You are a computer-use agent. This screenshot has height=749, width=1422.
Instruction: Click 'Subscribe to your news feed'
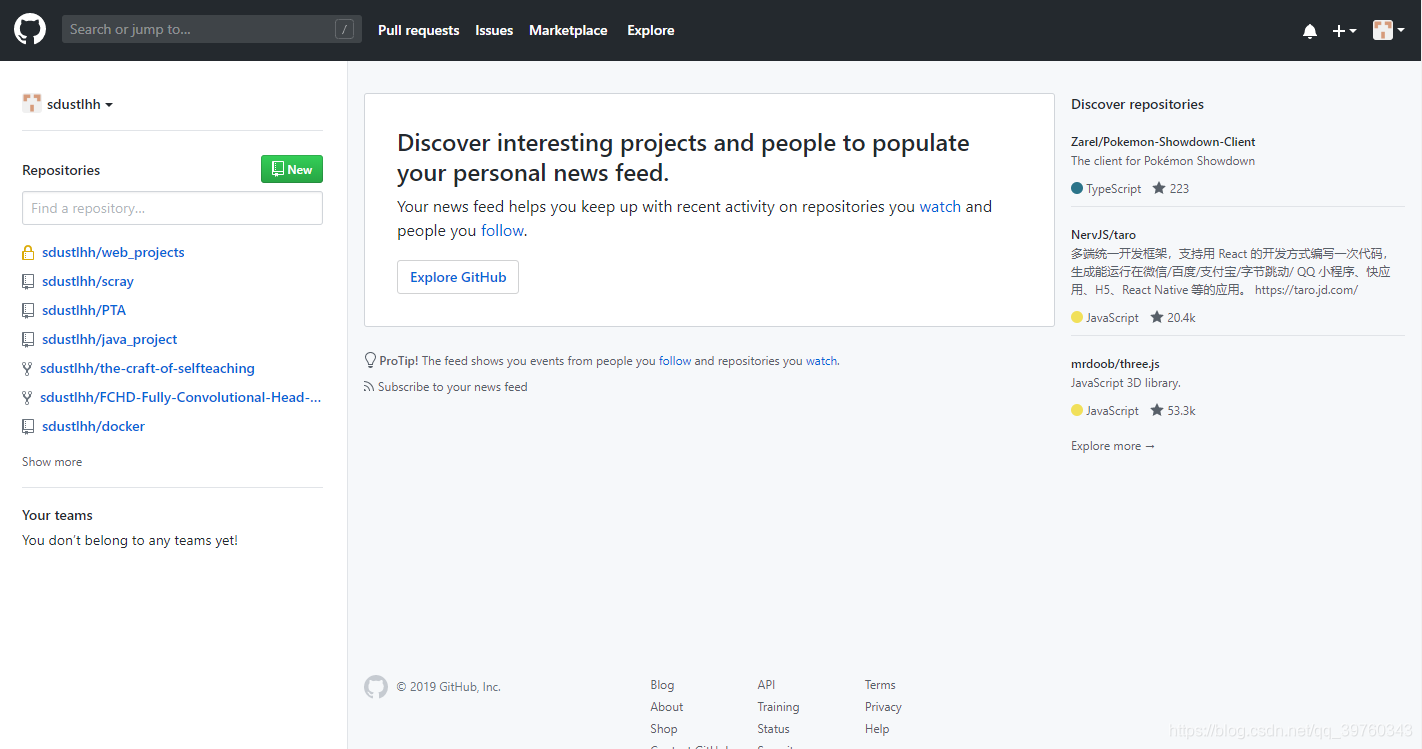pos(452,387)
